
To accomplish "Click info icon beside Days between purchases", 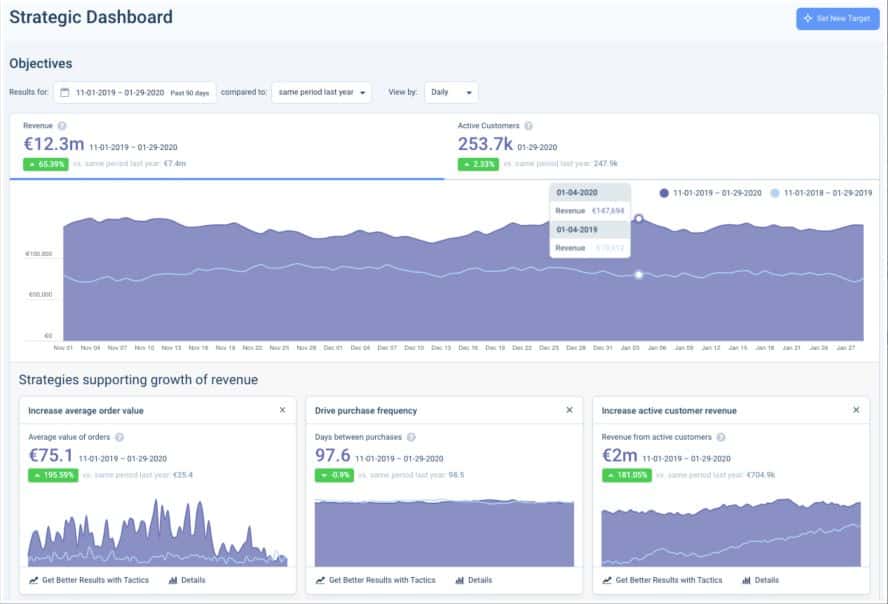I will [x=411, y=437].
